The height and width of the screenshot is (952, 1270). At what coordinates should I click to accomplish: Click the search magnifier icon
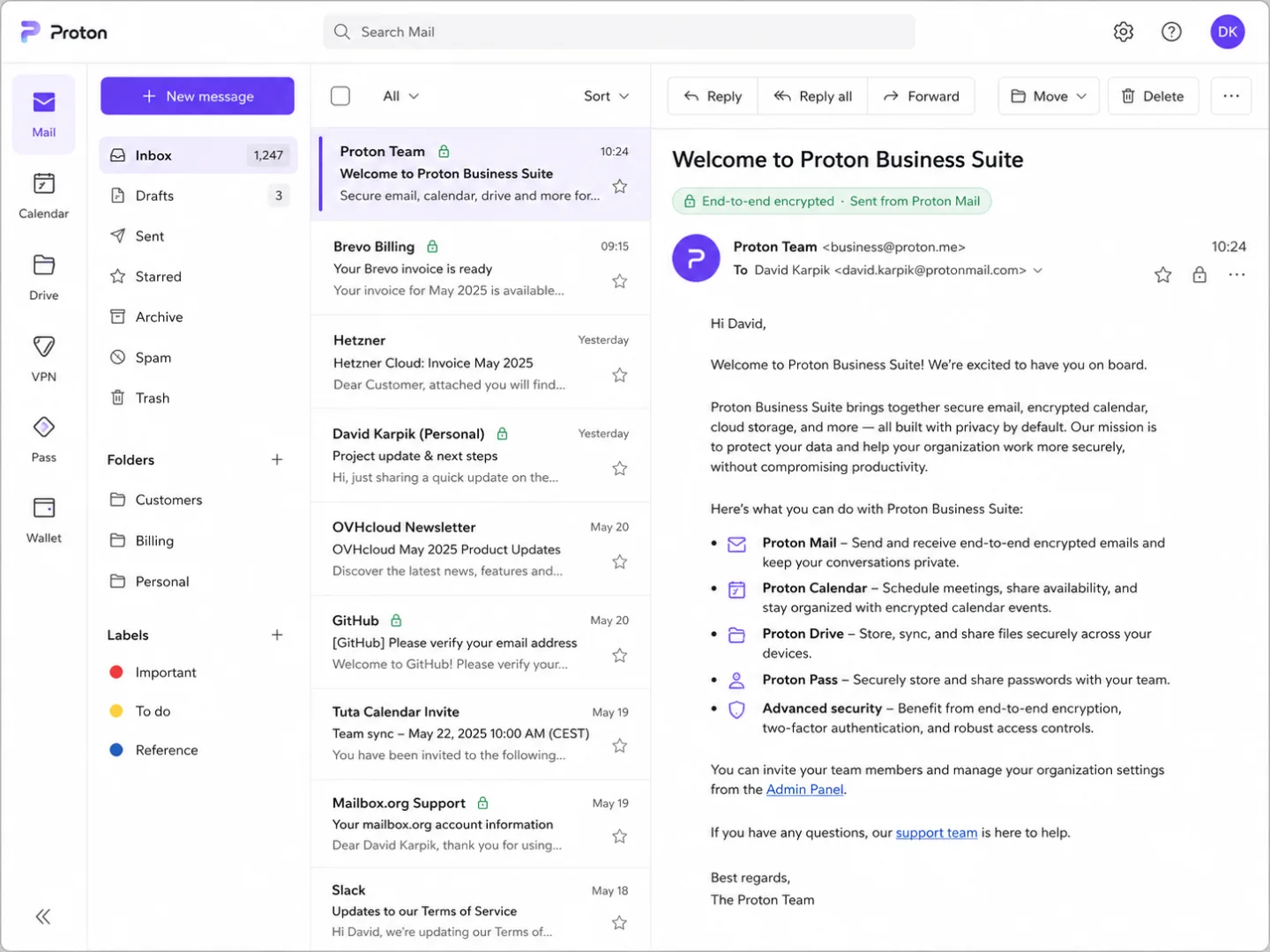coord(342,32)
